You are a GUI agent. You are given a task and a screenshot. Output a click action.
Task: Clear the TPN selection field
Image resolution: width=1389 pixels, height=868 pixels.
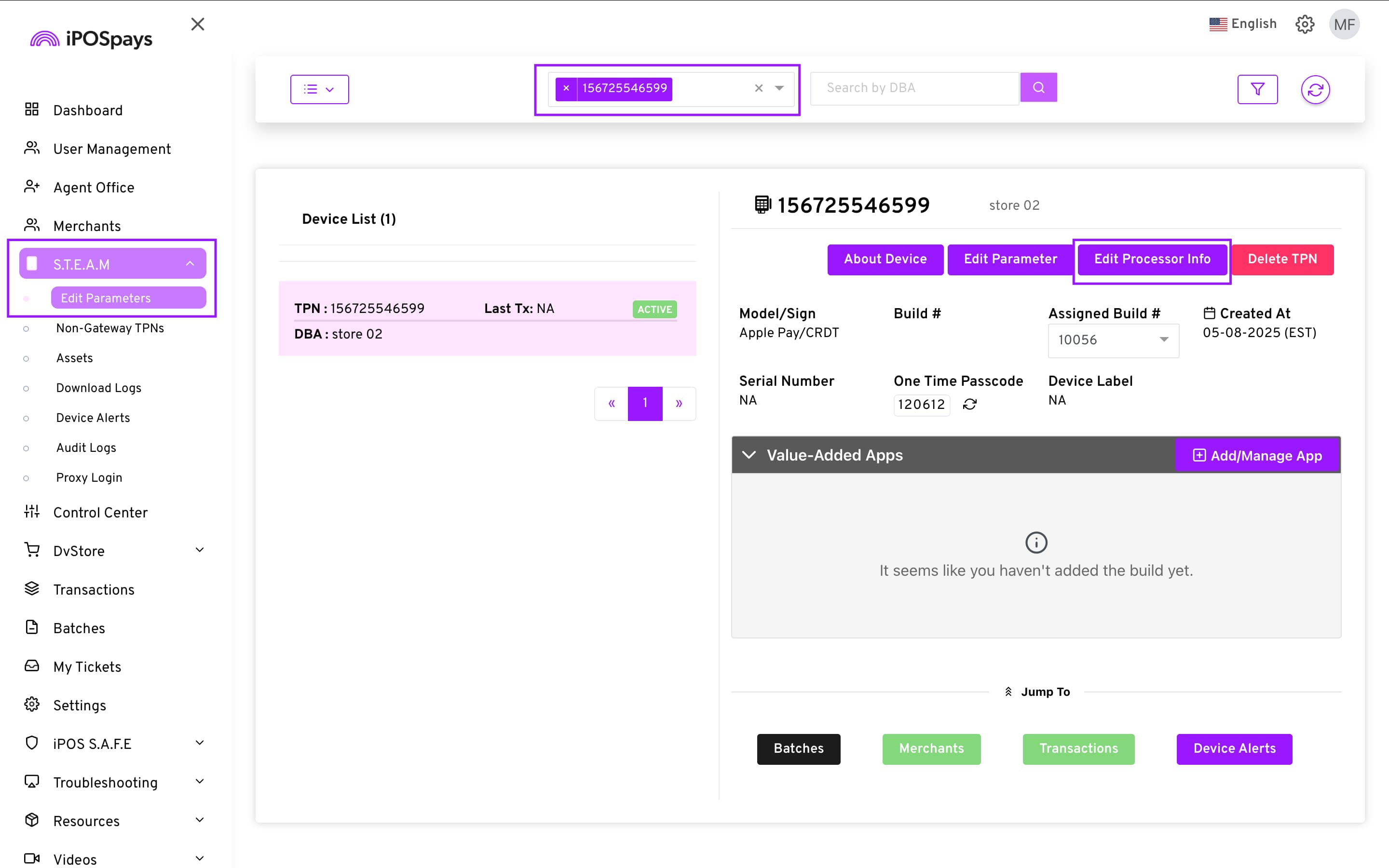click(x=758, y=88)
